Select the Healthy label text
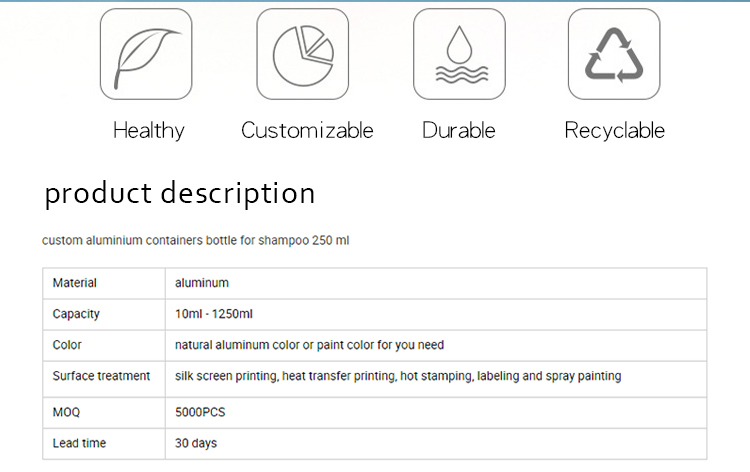This screenshot has height=472, width=750. click(149, 131)
